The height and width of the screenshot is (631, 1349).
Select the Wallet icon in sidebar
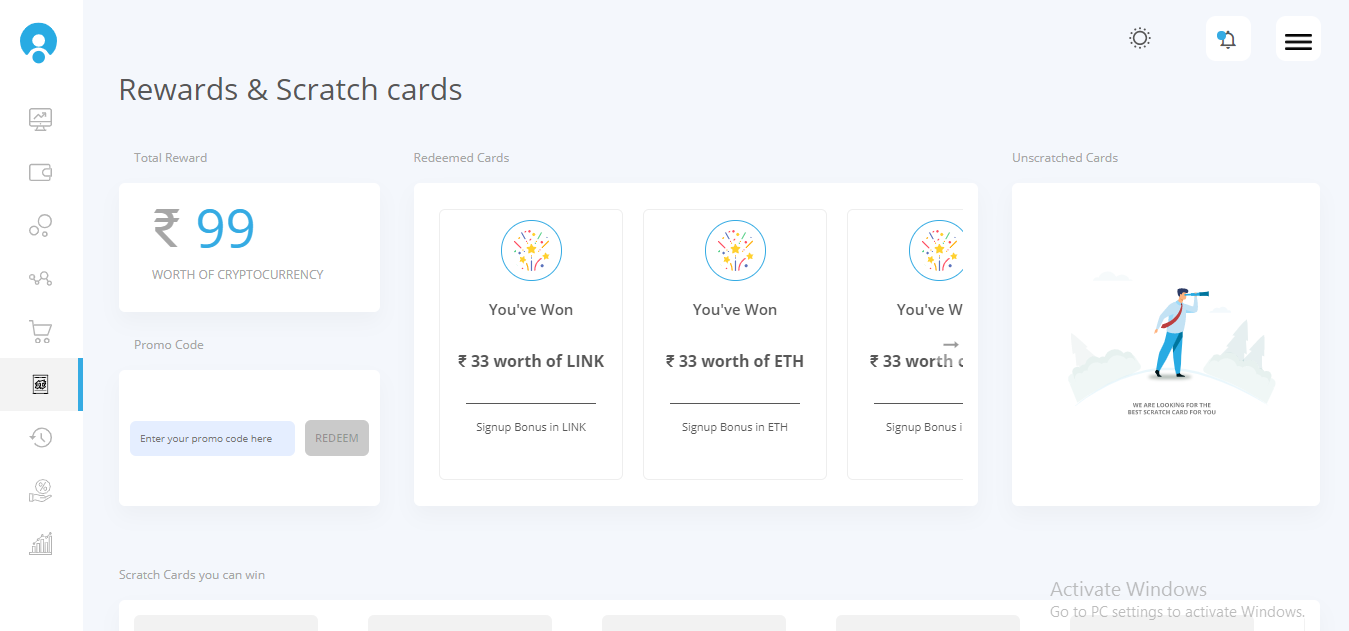(40, 171)
